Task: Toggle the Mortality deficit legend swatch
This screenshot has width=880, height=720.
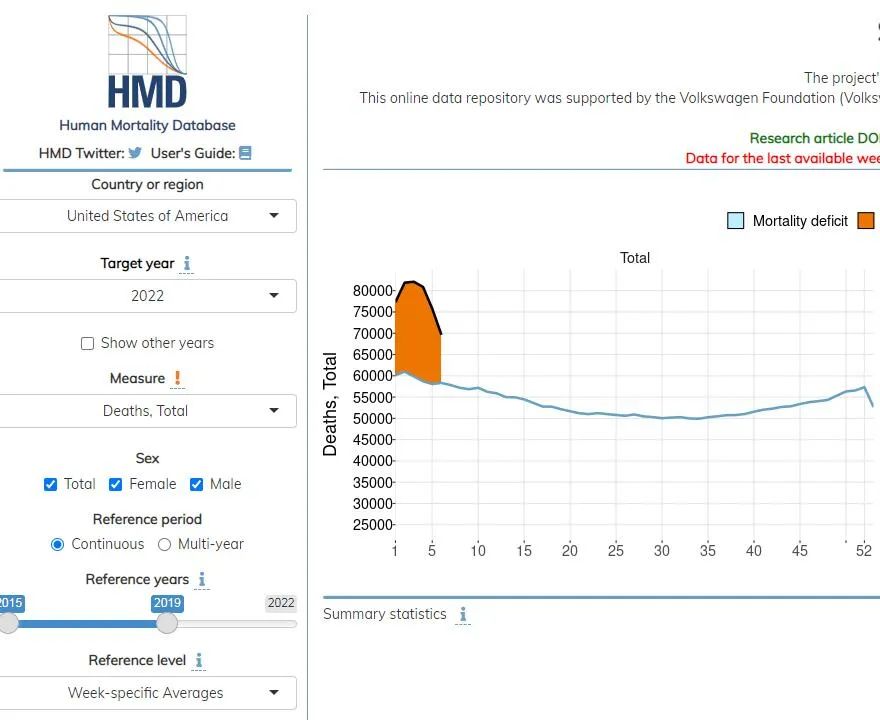Action: pos(736,221)
